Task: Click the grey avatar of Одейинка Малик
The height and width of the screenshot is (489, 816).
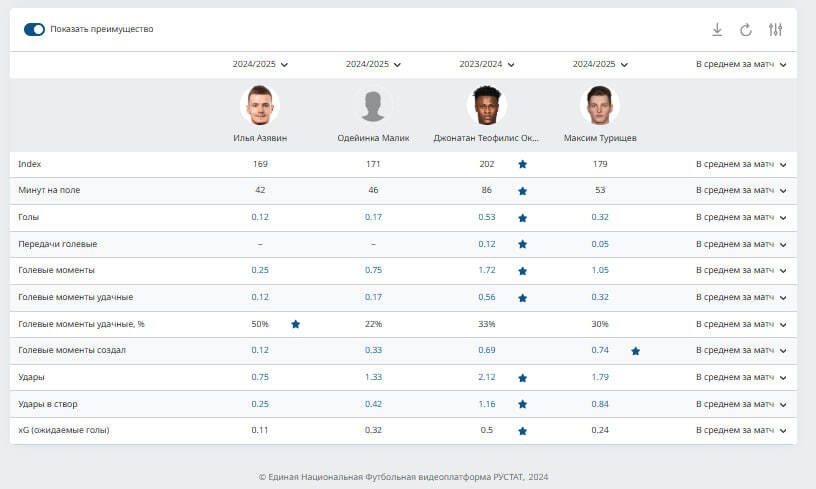Action: pyautogui.click(x=373, y=105)
